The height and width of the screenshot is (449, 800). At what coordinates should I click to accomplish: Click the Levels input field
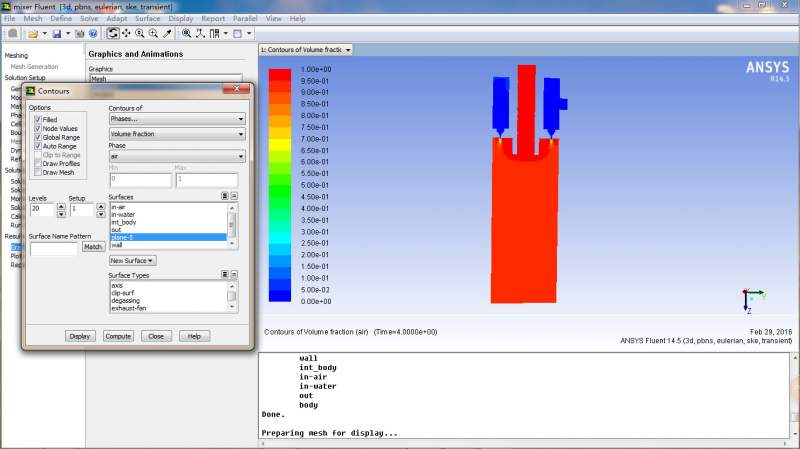click(x=42, y=210)
